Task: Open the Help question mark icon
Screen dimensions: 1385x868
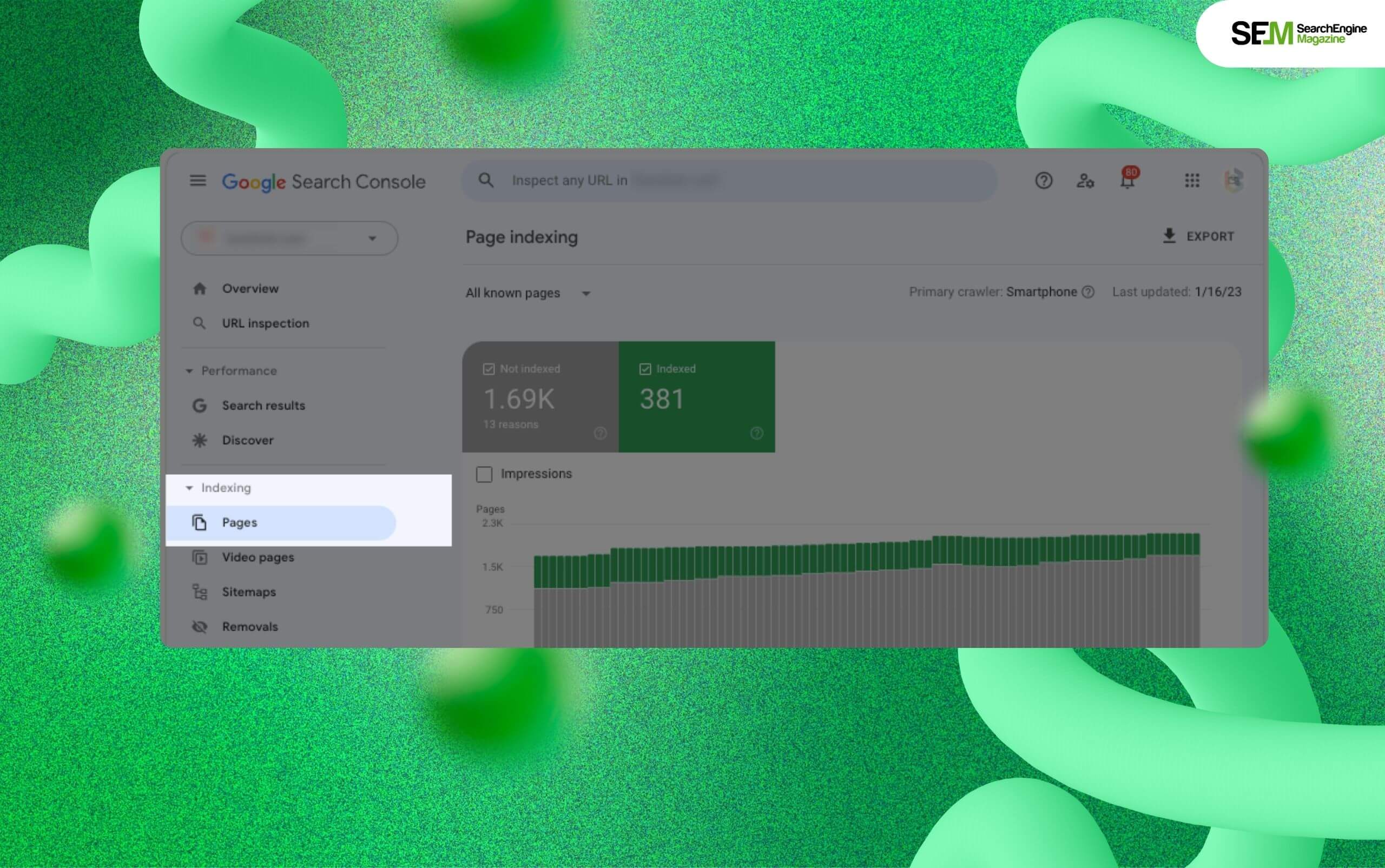Action: (1043, 181)
